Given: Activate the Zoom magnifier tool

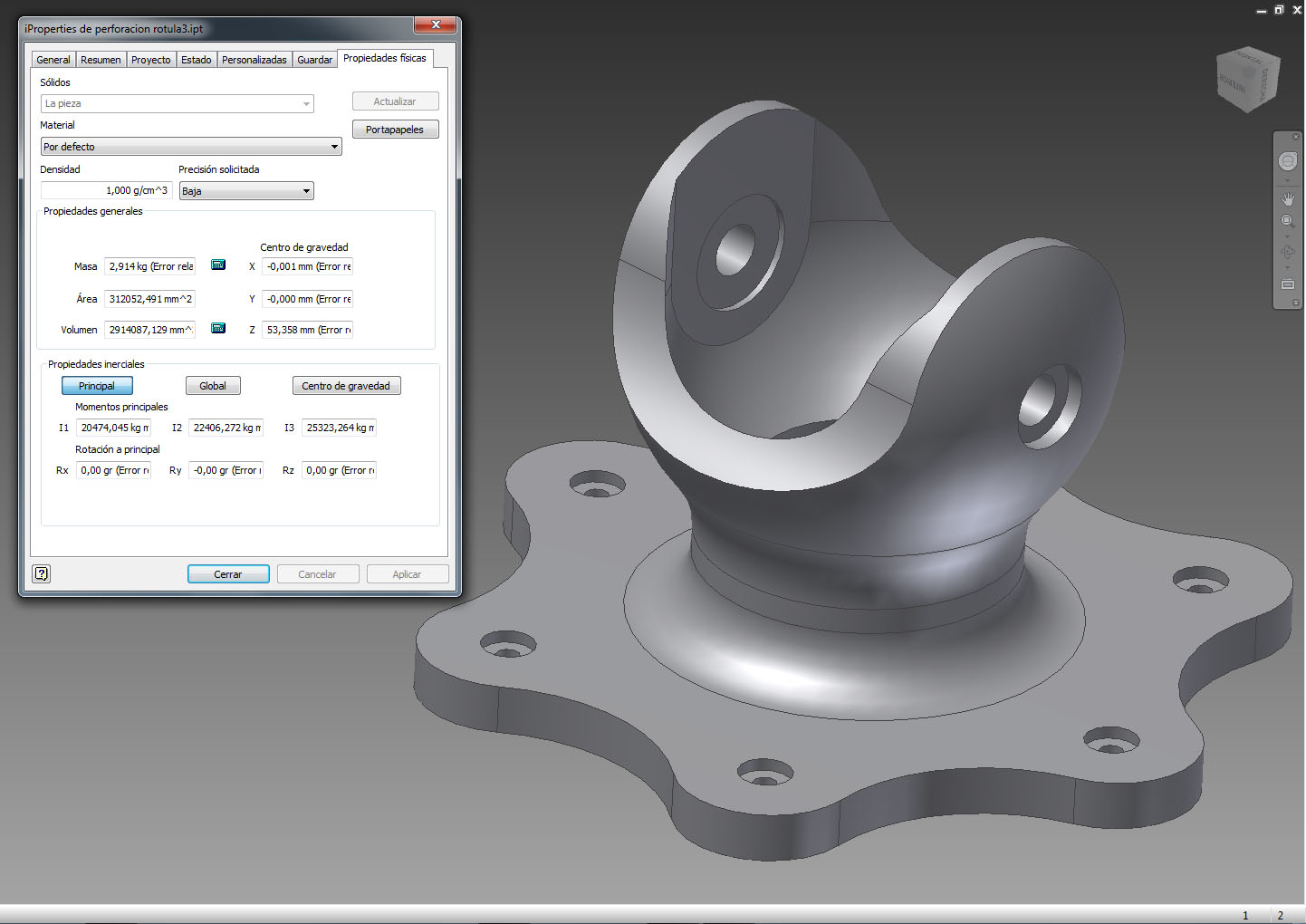Looking at the screenshot, I should (1287, 221).
